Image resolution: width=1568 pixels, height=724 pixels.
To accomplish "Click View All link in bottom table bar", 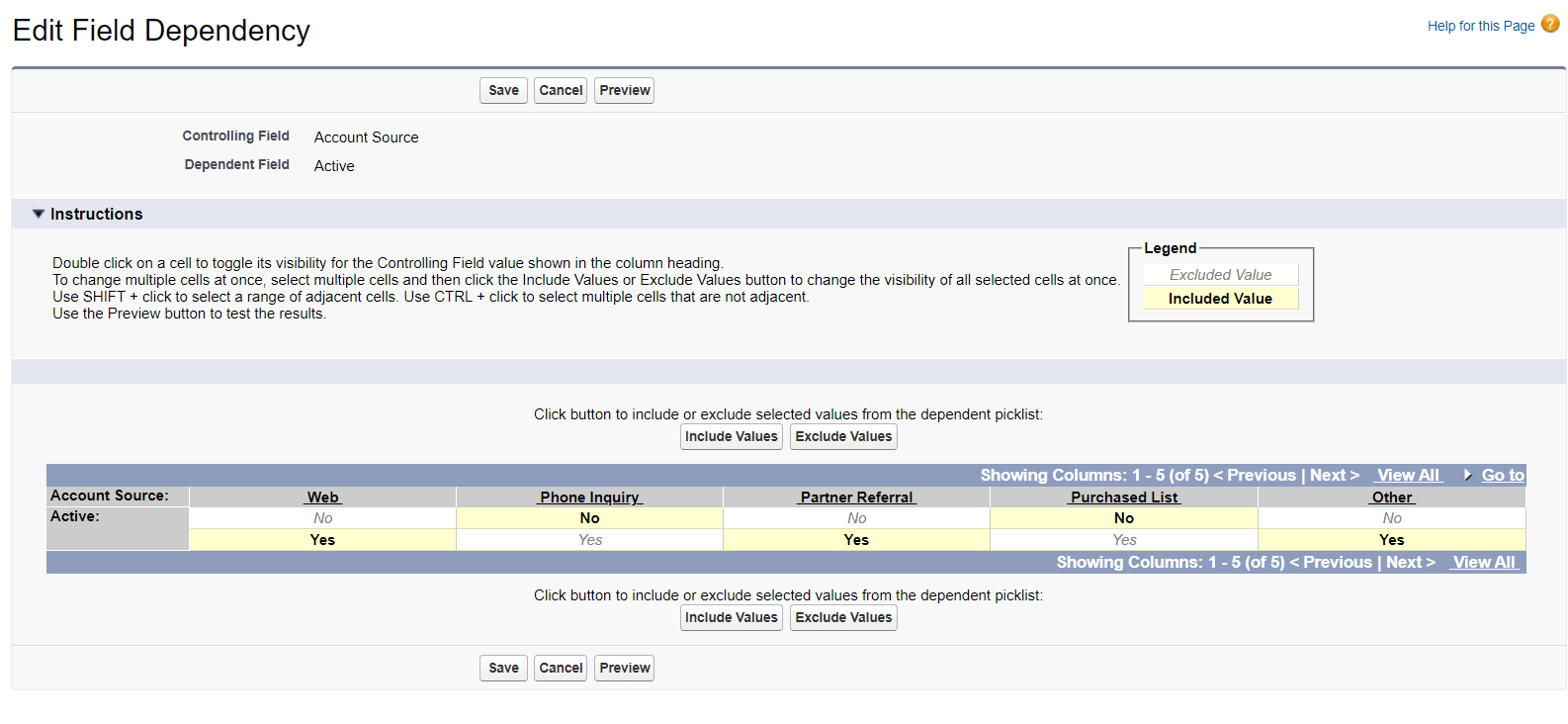I will 1484,562.
